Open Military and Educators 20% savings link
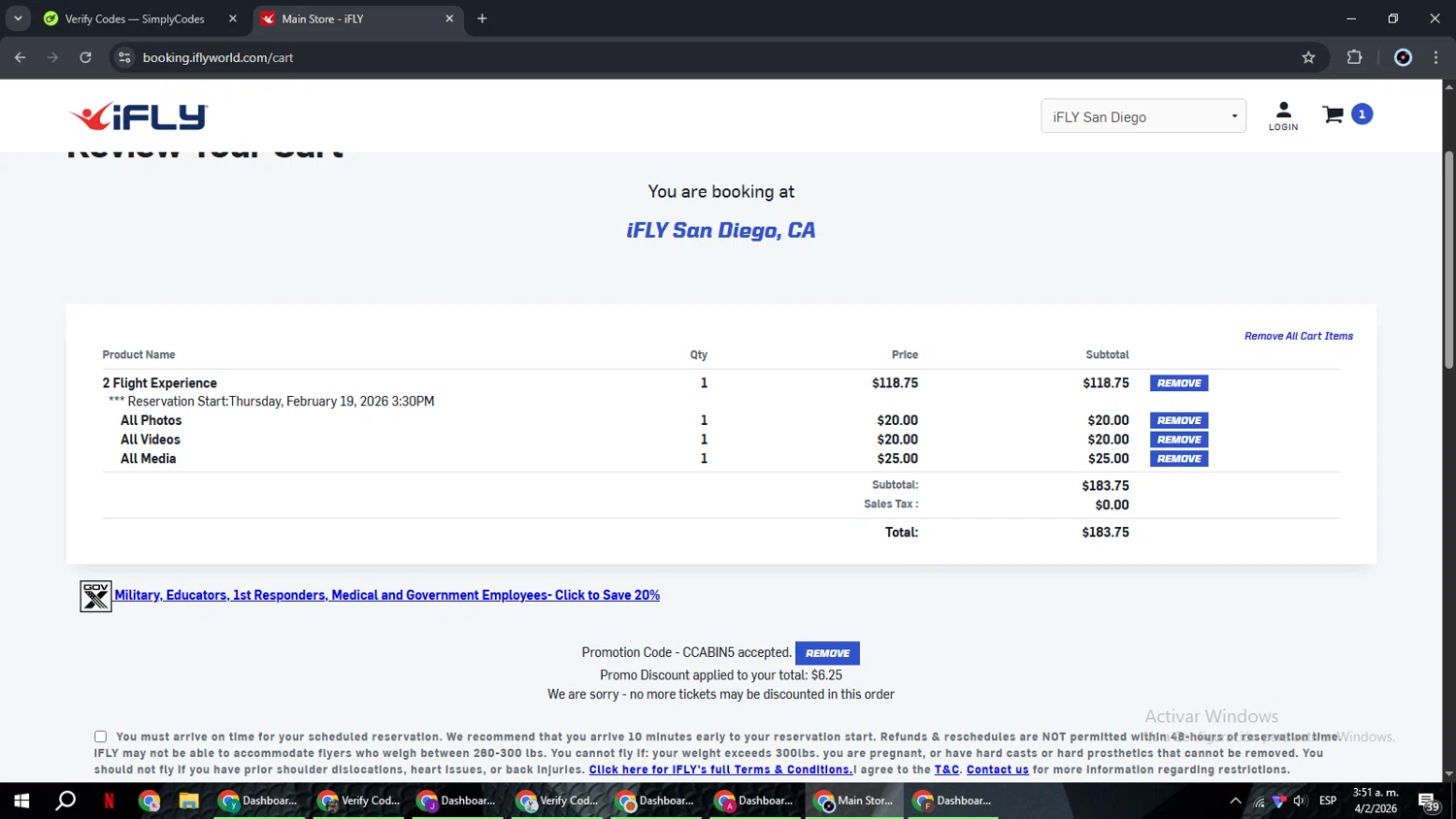This screenshot has width=1456, height=819. 387,595
